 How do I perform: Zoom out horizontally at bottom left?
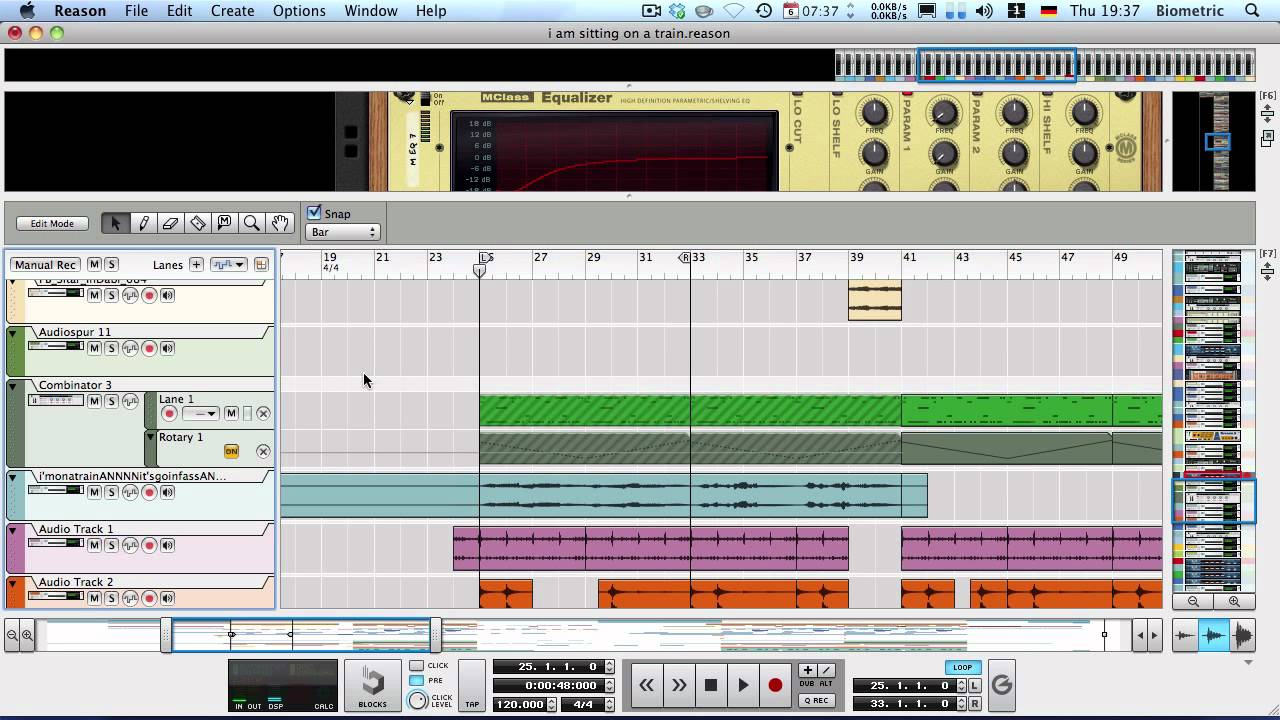pos(12,635)
